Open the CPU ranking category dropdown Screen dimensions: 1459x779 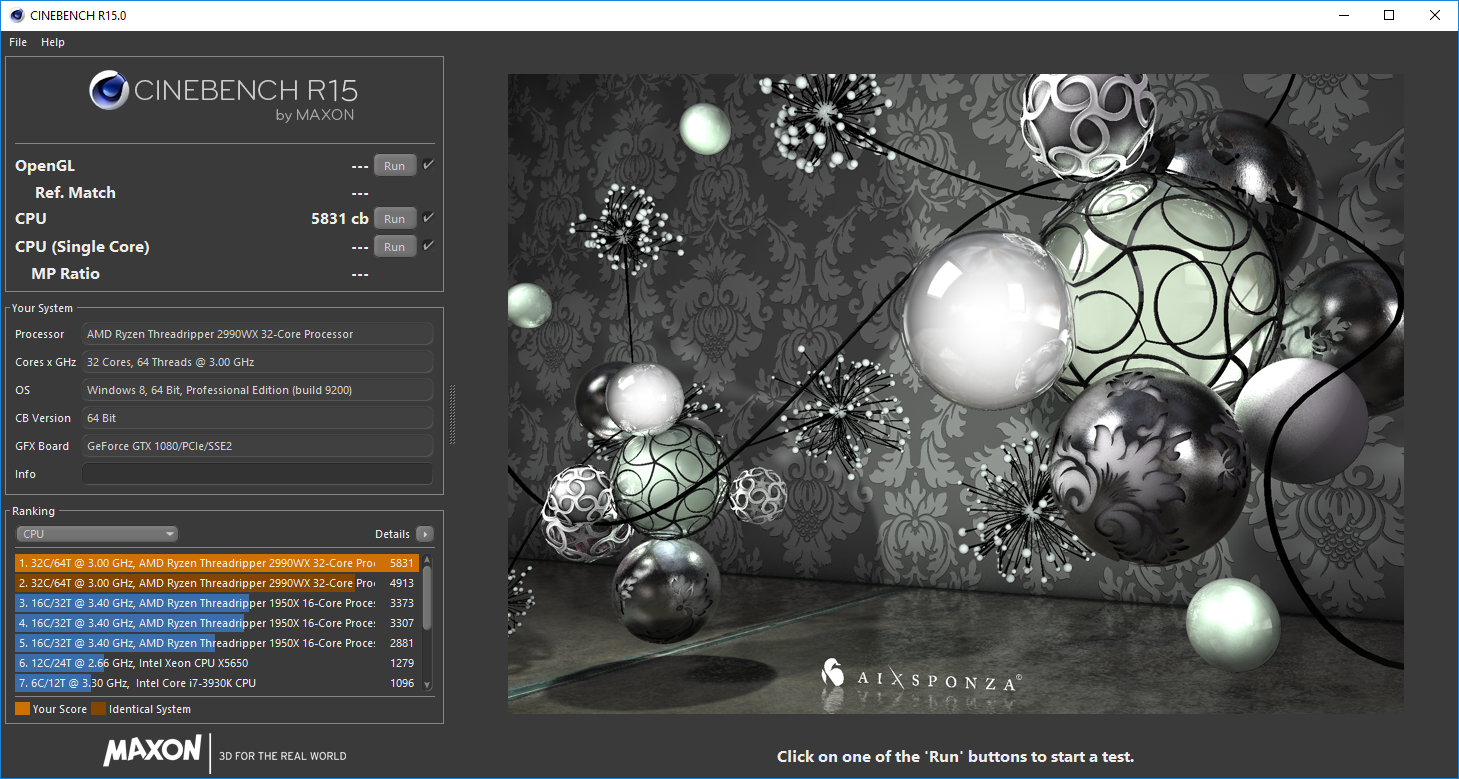point(96,533)
